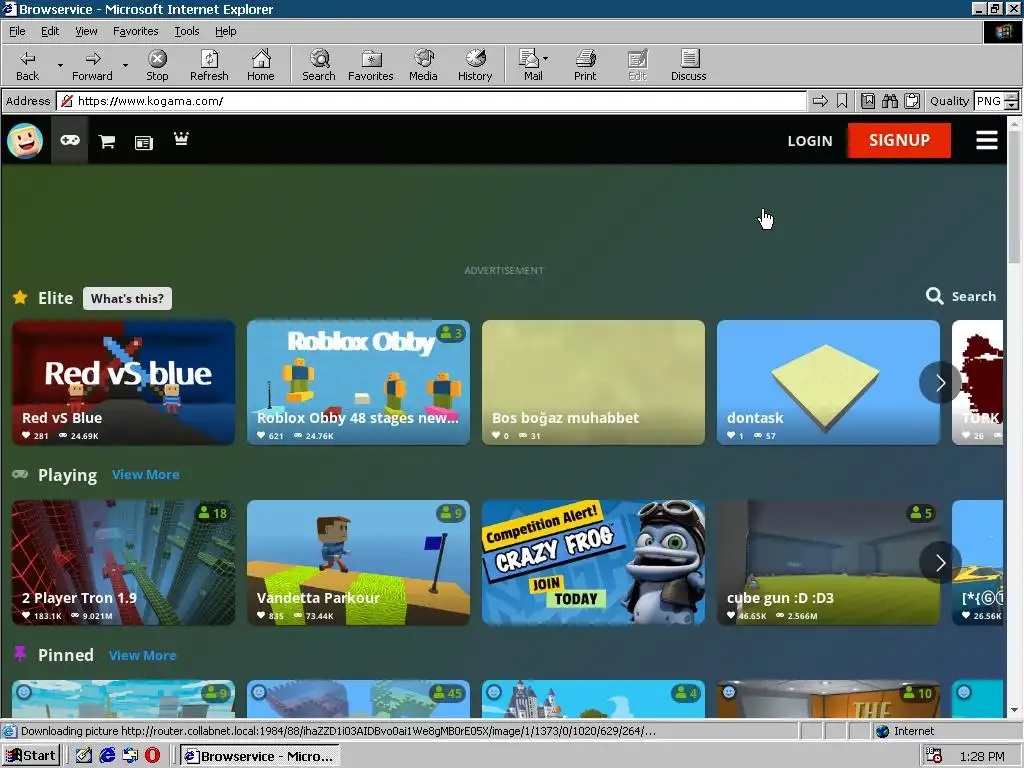The height and width of the screenshot is (768, 1024).
Task: Click the KoGaMa avatar logo
Action: click(x=25, y=140)
